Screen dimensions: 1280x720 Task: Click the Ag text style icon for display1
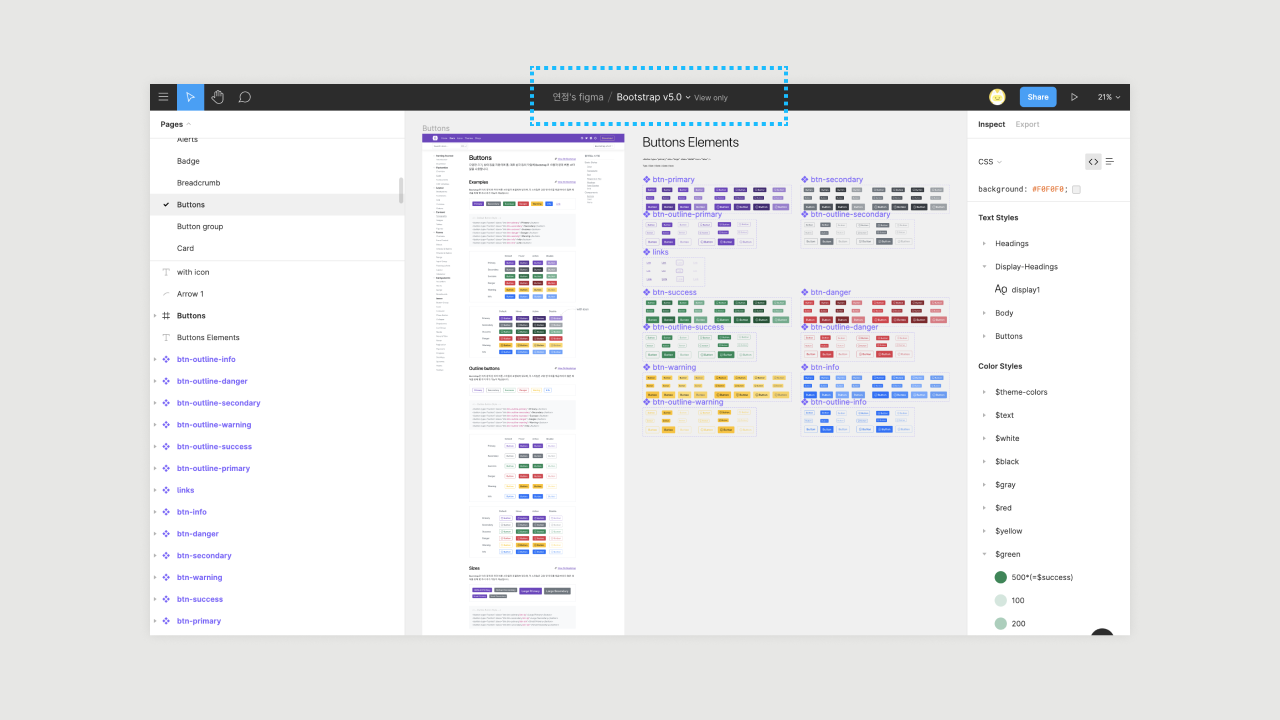coord(1001,290)
